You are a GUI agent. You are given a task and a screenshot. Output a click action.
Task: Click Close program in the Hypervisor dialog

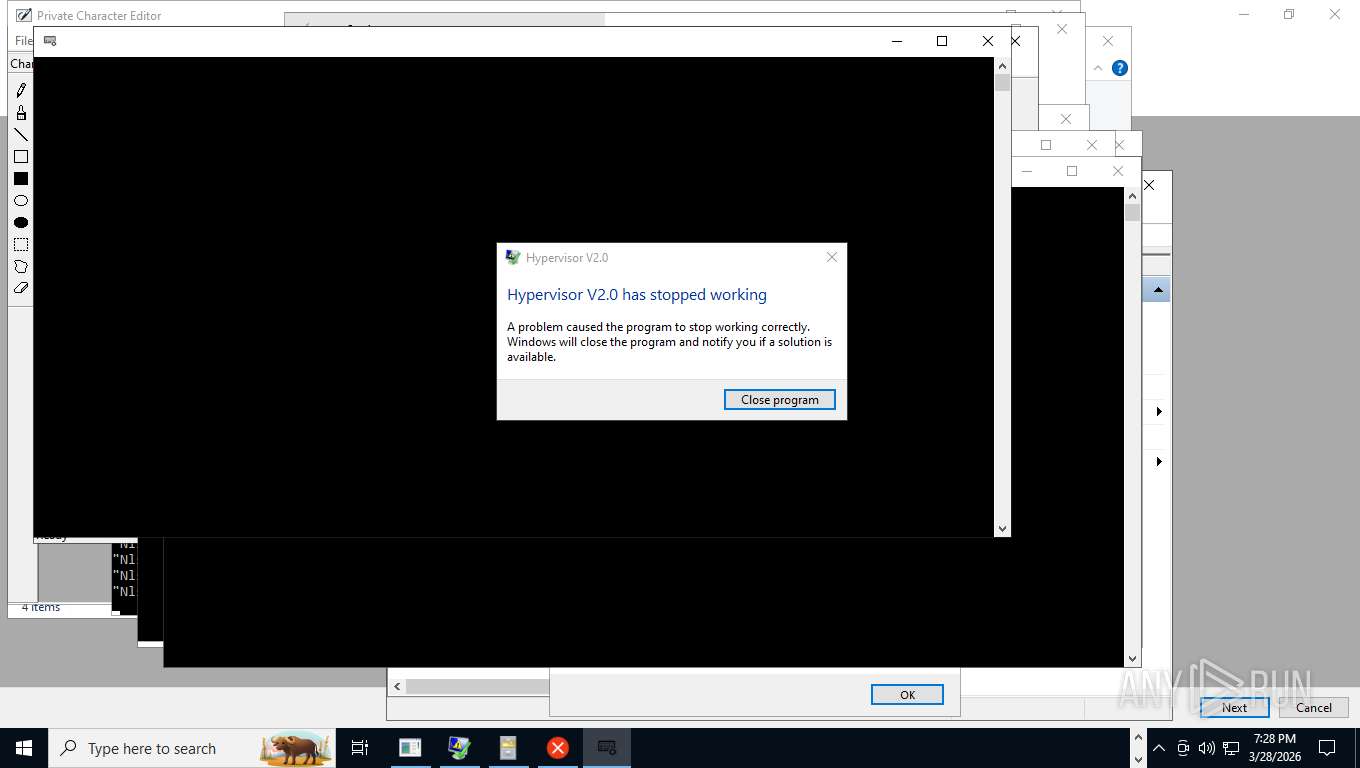[x=780, y=399]
